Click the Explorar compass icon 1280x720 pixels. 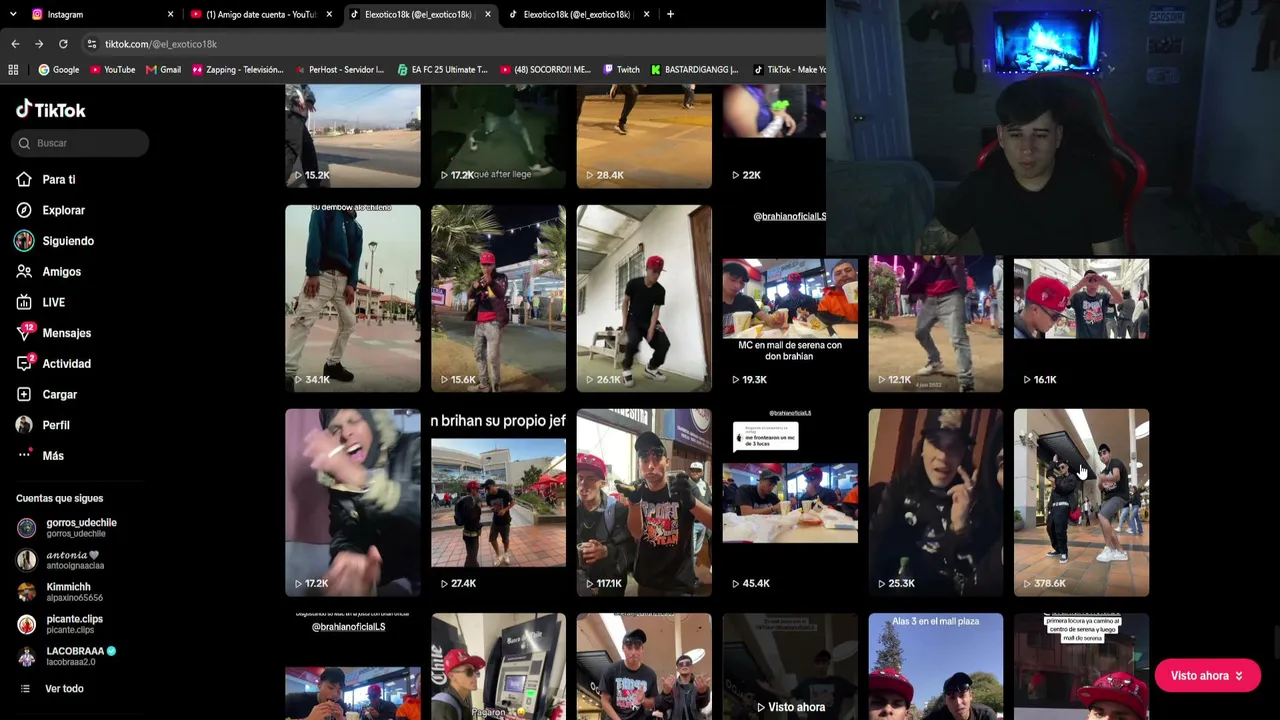click(x=24, y=211)
